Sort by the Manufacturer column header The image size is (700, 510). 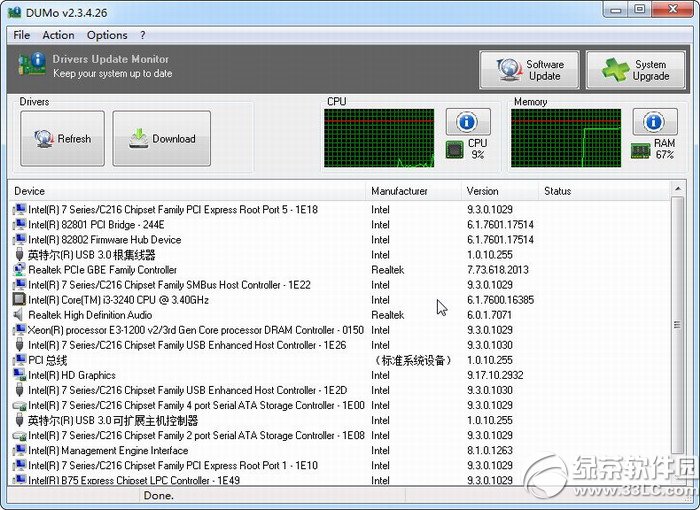413,191
